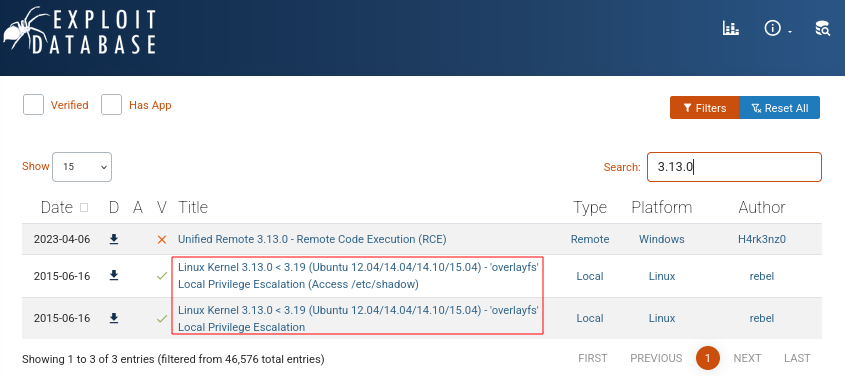The height and width of the screenshot is (376, 845).
Task: Click the Remote type link
Action: tap(590, 239)
